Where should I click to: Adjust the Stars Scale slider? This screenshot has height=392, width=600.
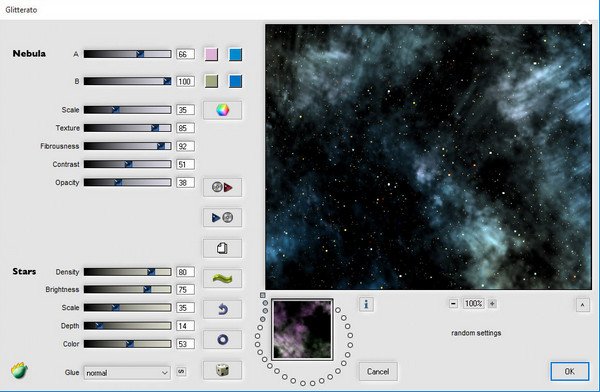pyautogui.click(x=127, y=307)
